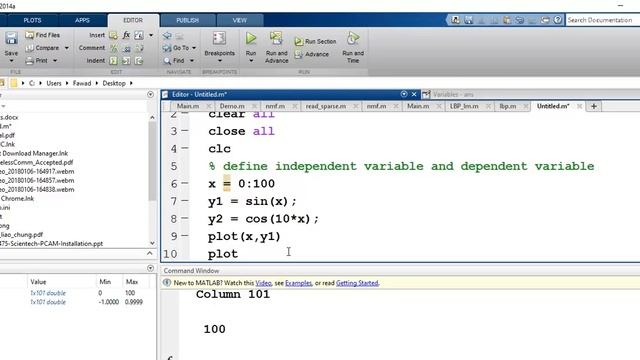Click Desktop in the folder path

114,83
